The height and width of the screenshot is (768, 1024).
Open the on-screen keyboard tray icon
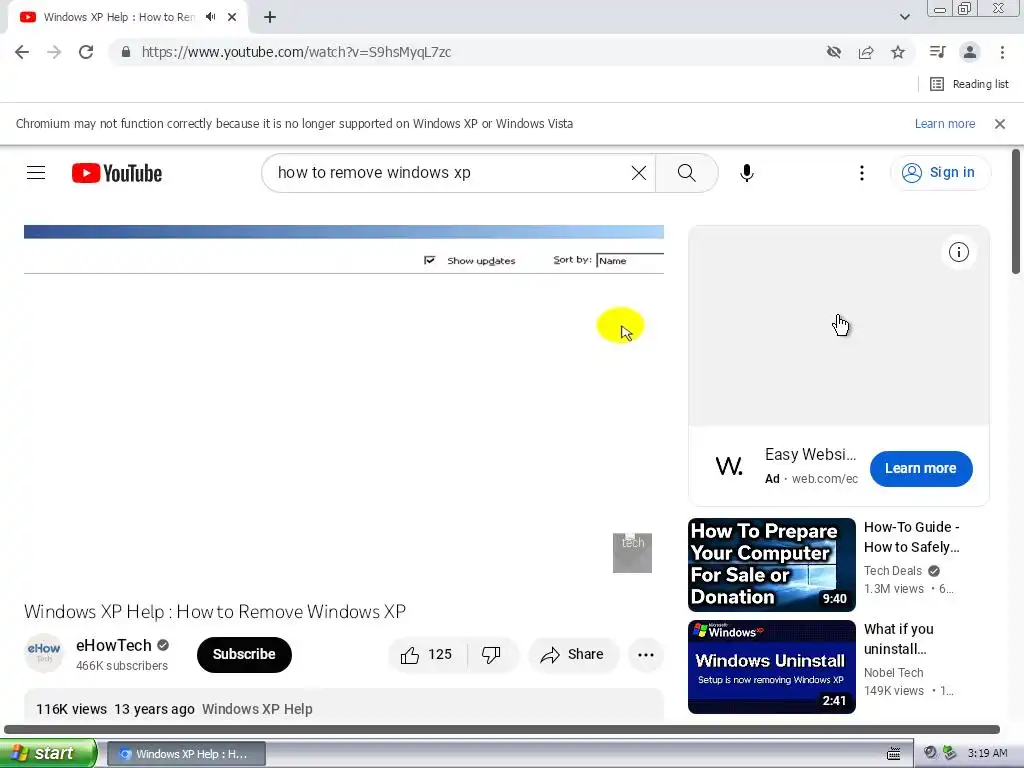click(x=893, y=754)
